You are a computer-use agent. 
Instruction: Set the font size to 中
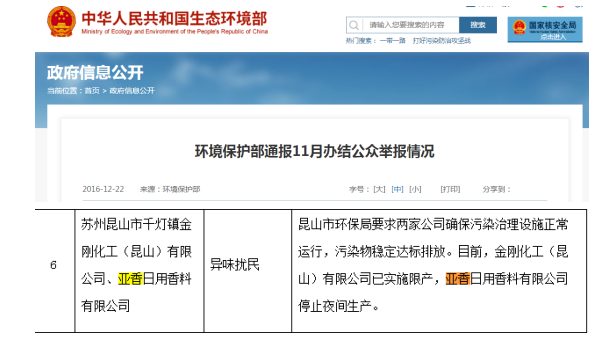click(397, 189)
